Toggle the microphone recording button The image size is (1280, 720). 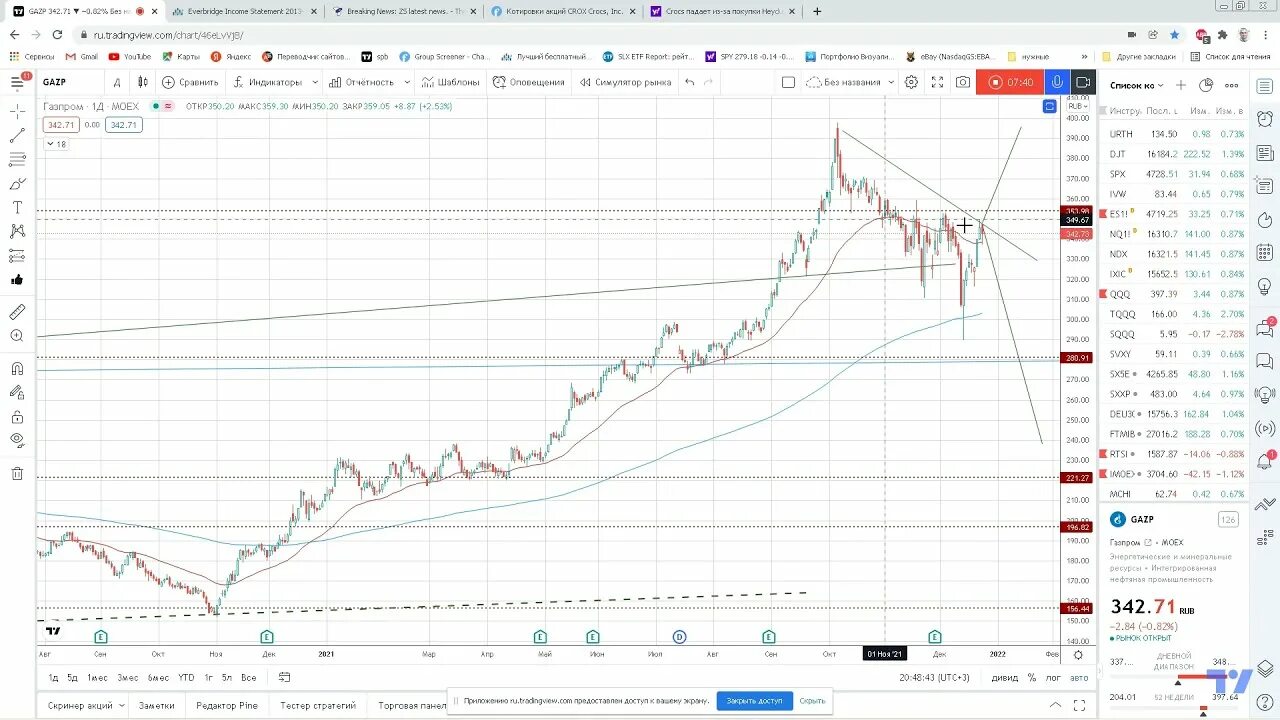pyautogui.click(x=1056, y=82)
